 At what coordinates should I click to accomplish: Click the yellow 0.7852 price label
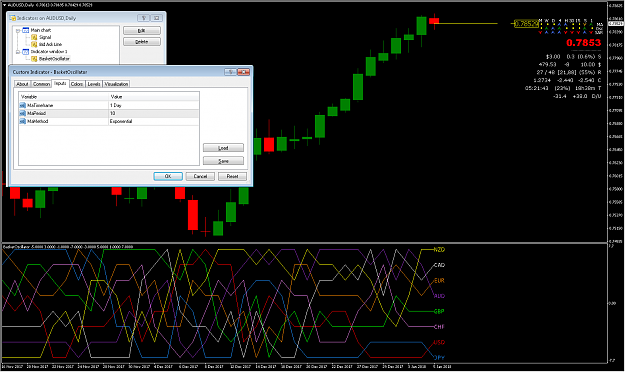[526, 24]
